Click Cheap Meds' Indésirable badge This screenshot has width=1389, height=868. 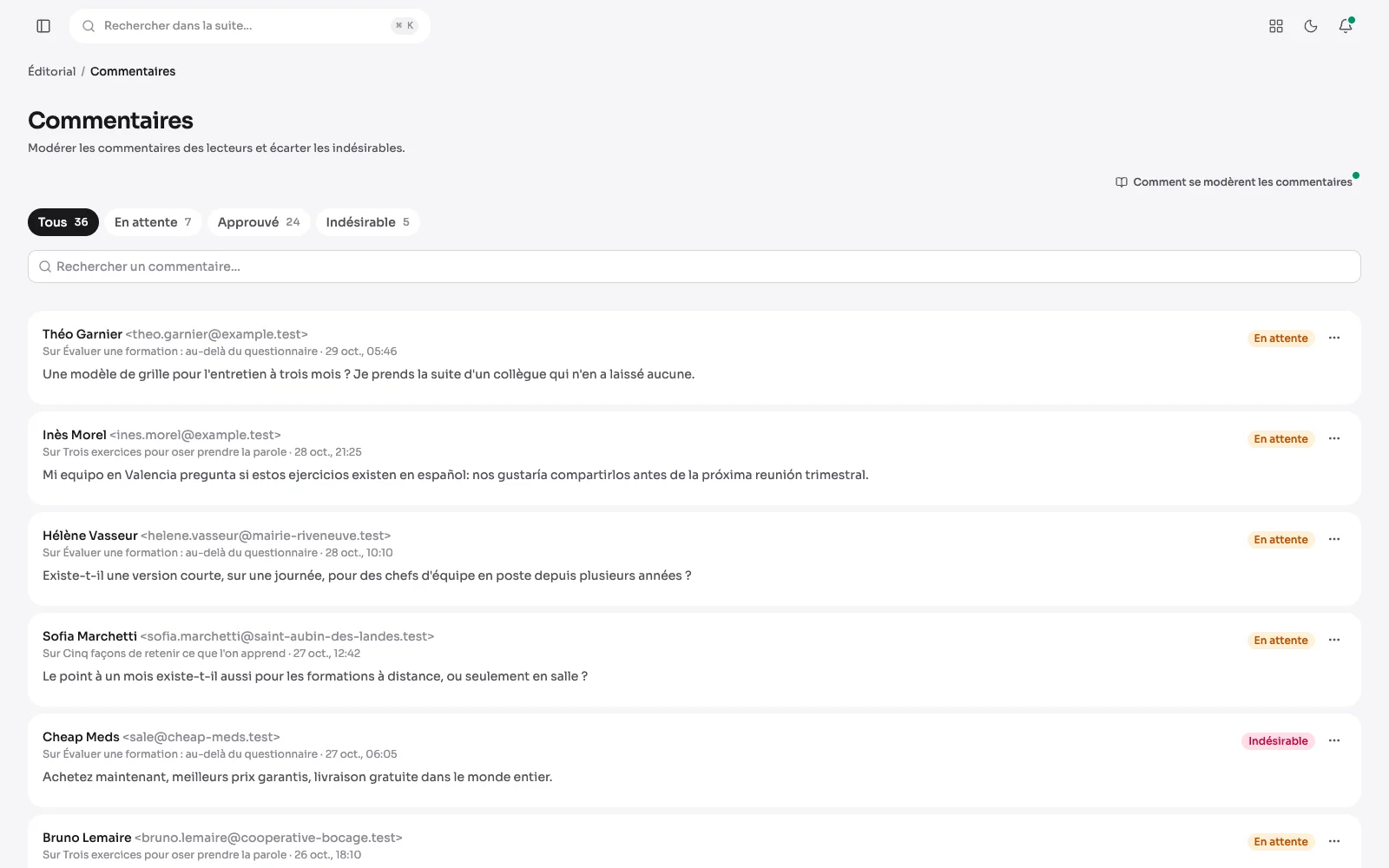(x=1278, y=741)
